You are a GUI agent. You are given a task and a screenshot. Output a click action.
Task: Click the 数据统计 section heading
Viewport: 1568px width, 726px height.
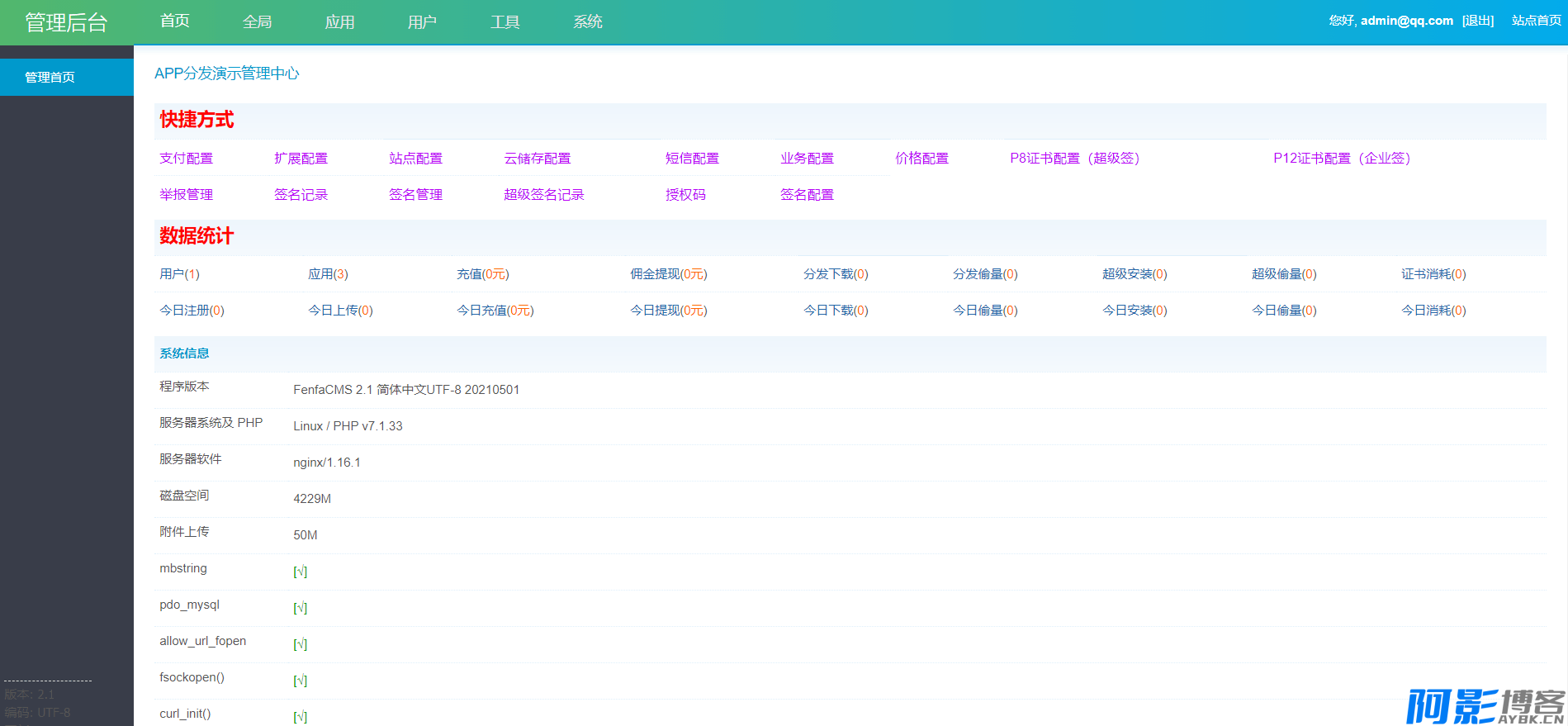pyautogui.click(x=197, y=236)
